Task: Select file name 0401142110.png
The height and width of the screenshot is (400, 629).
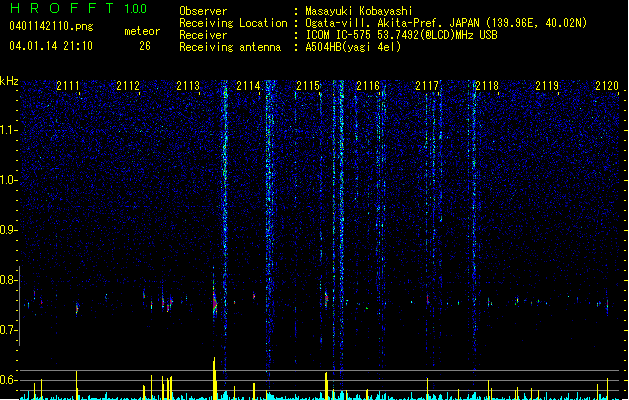Action: [x=51, y=26]
